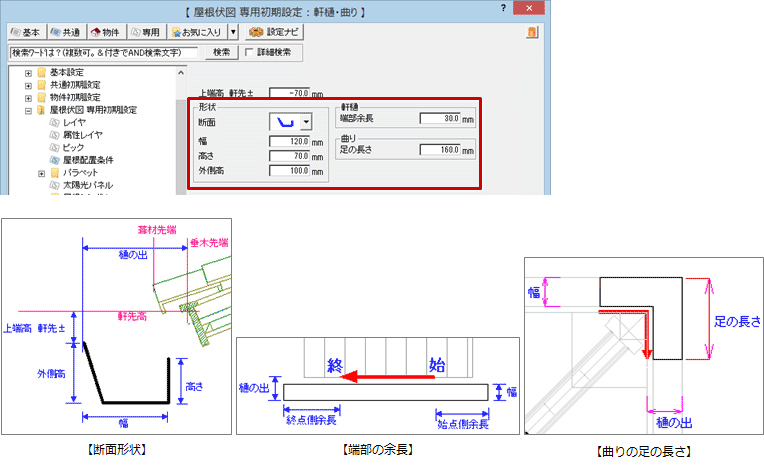Expand the パラペット tree node
This screenshot has width=764, height=467.
coord(41,173)
